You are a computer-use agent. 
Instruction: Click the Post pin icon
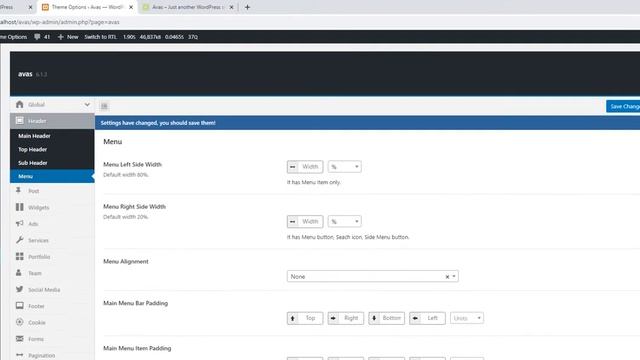[x=18, y=190]
